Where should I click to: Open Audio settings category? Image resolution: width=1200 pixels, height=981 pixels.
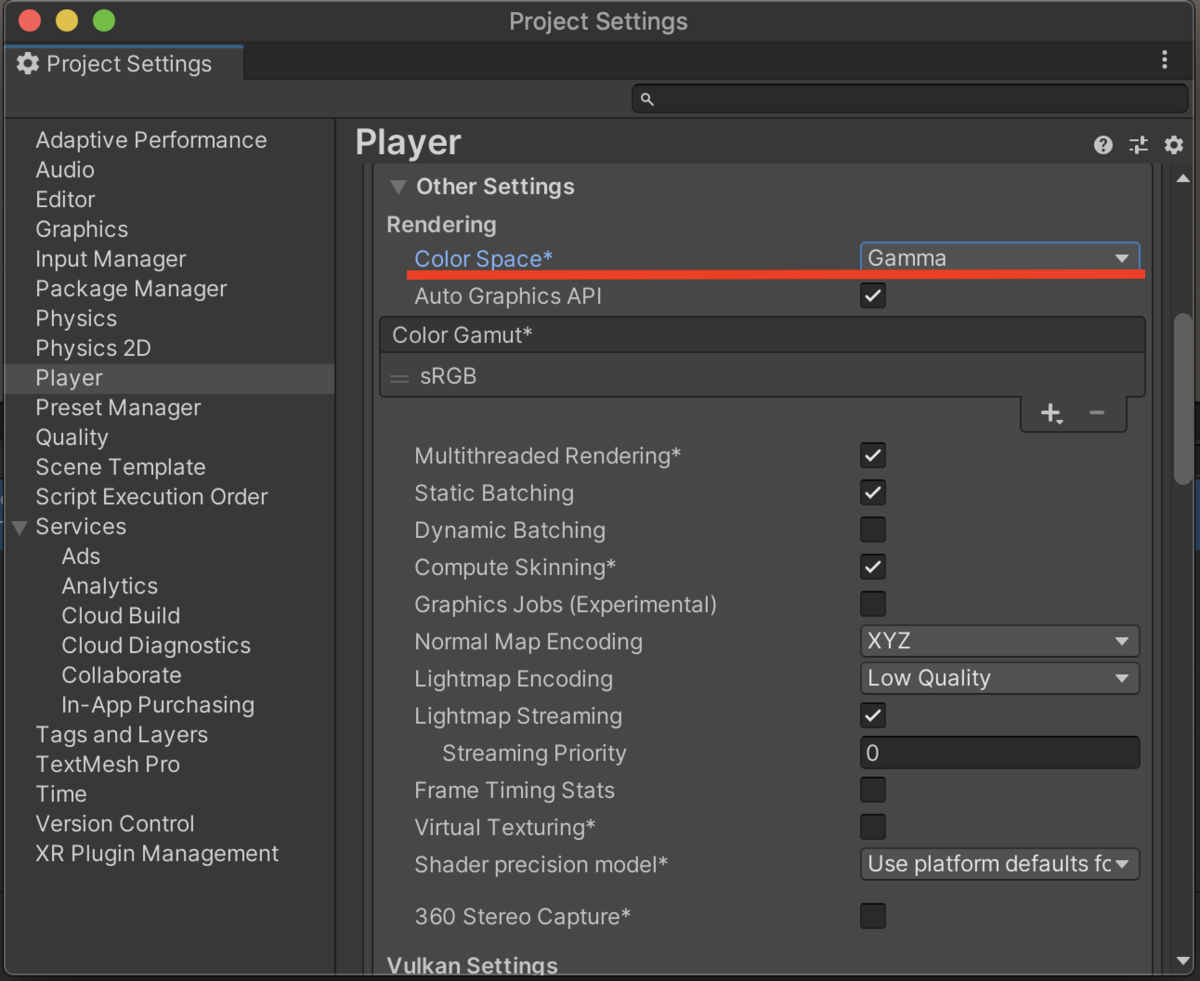click(65, 170)
